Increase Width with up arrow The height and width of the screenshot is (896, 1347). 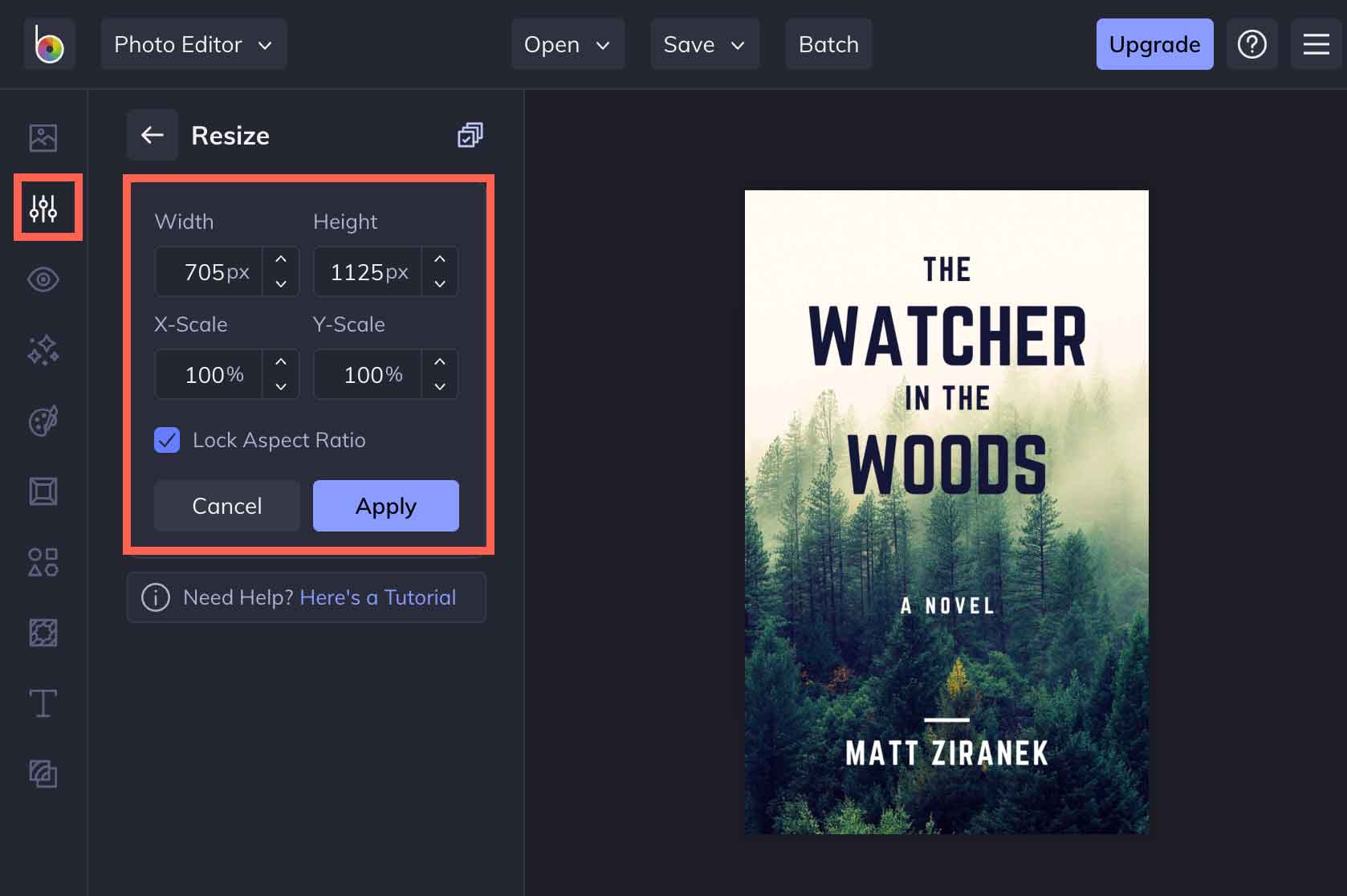(281, 259)
